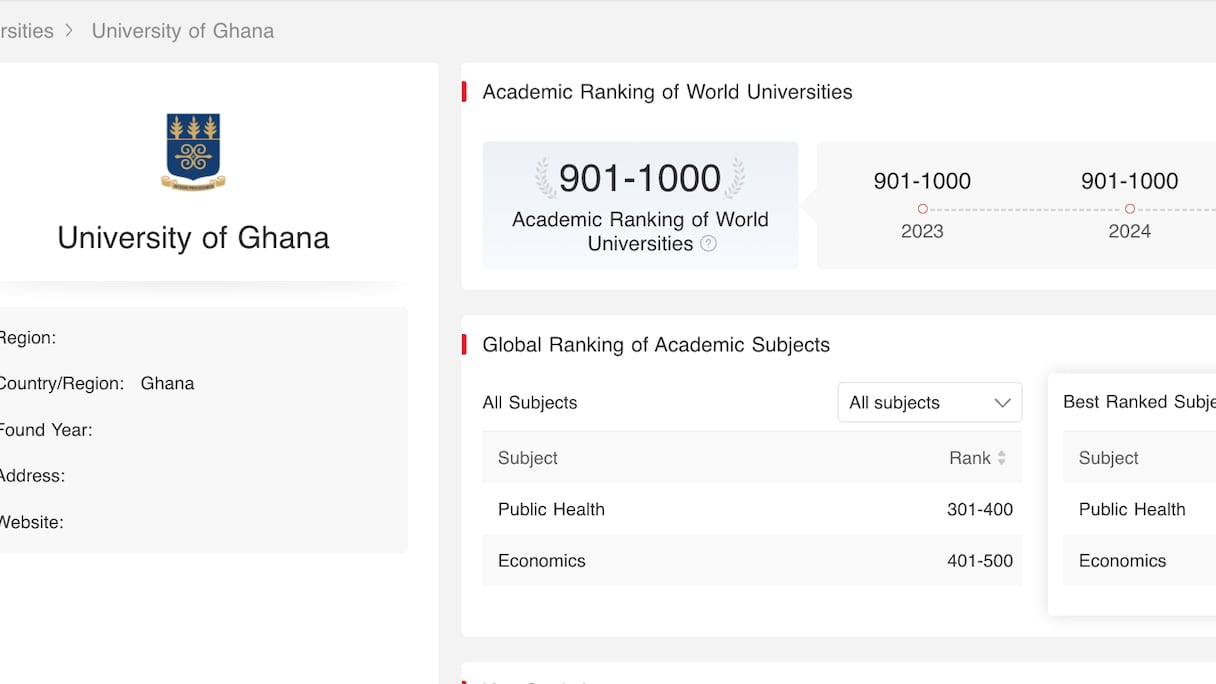Click the Subject column header
Viewport: 1216px width, 684px height.
(528, 458)
